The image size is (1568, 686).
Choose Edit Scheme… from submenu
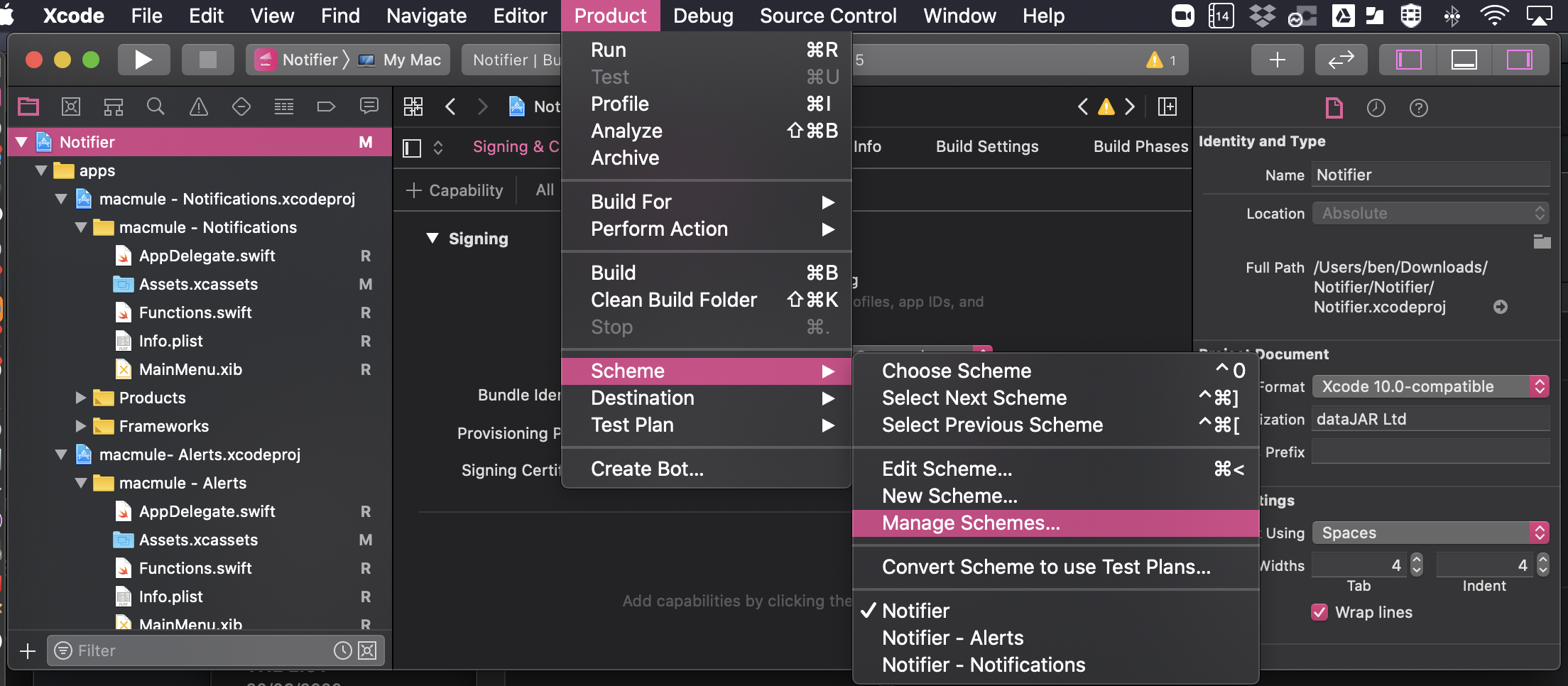[1055, 469]
